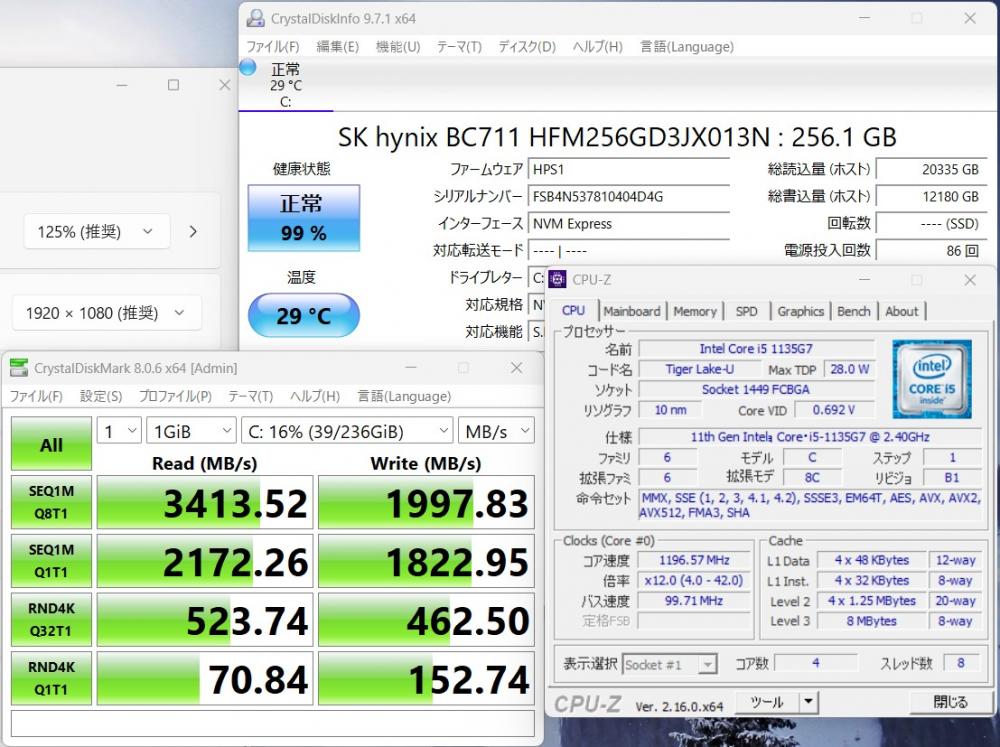
Task: Open the 1GiB test size dropdown
Action: pos(191,431)
